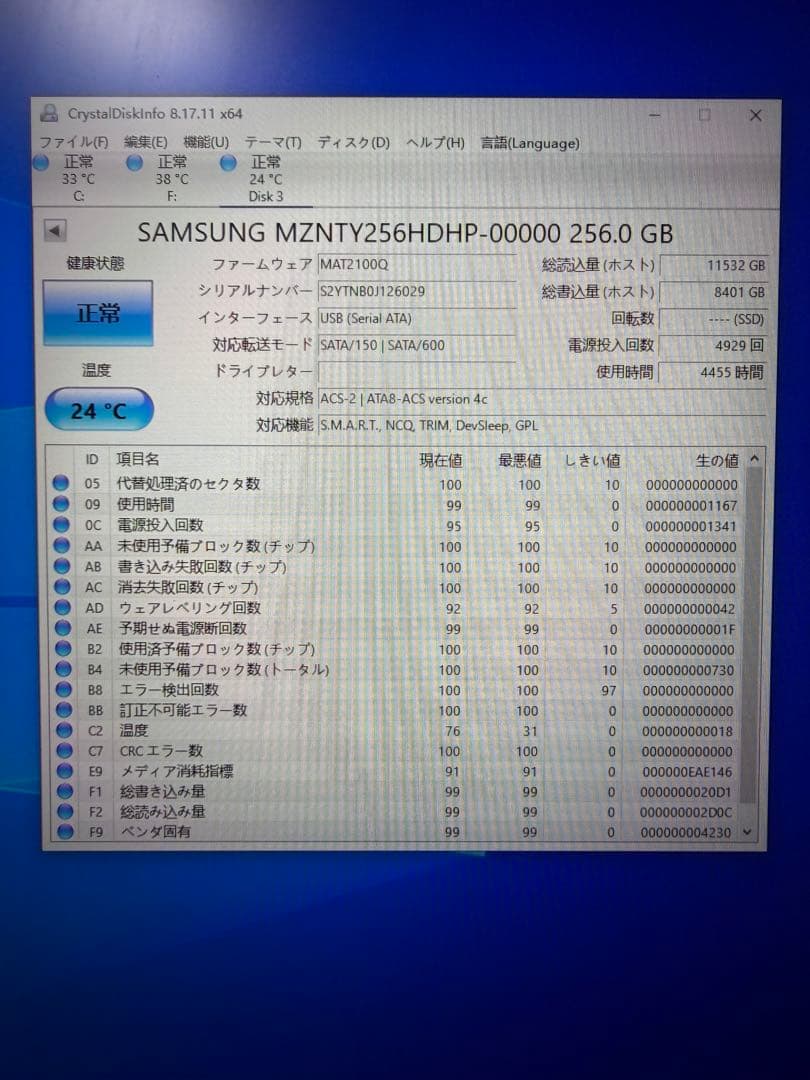The image size is (810, 1080).
Task: Click the standard field ACS-2 | ATA8-ACS version 4c
Action: [542, 399]
